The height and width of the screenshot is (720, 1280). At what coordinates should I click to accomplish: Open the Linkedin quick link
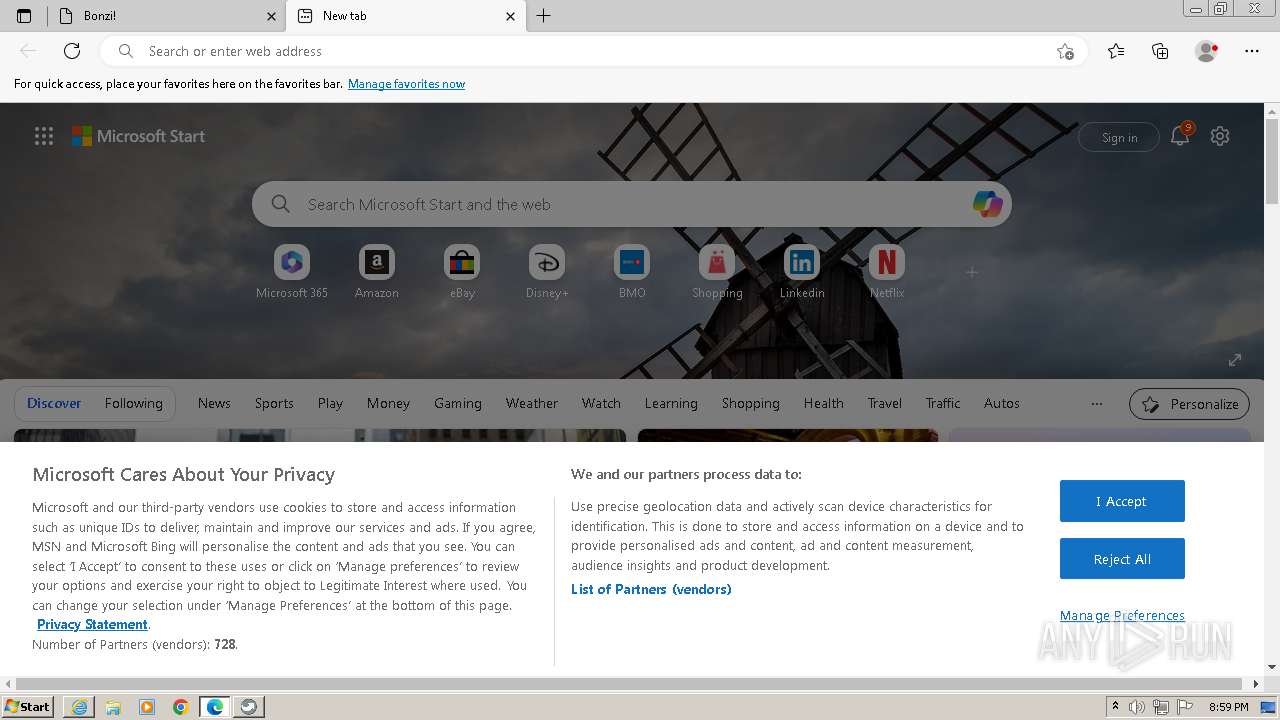[802, 272]
